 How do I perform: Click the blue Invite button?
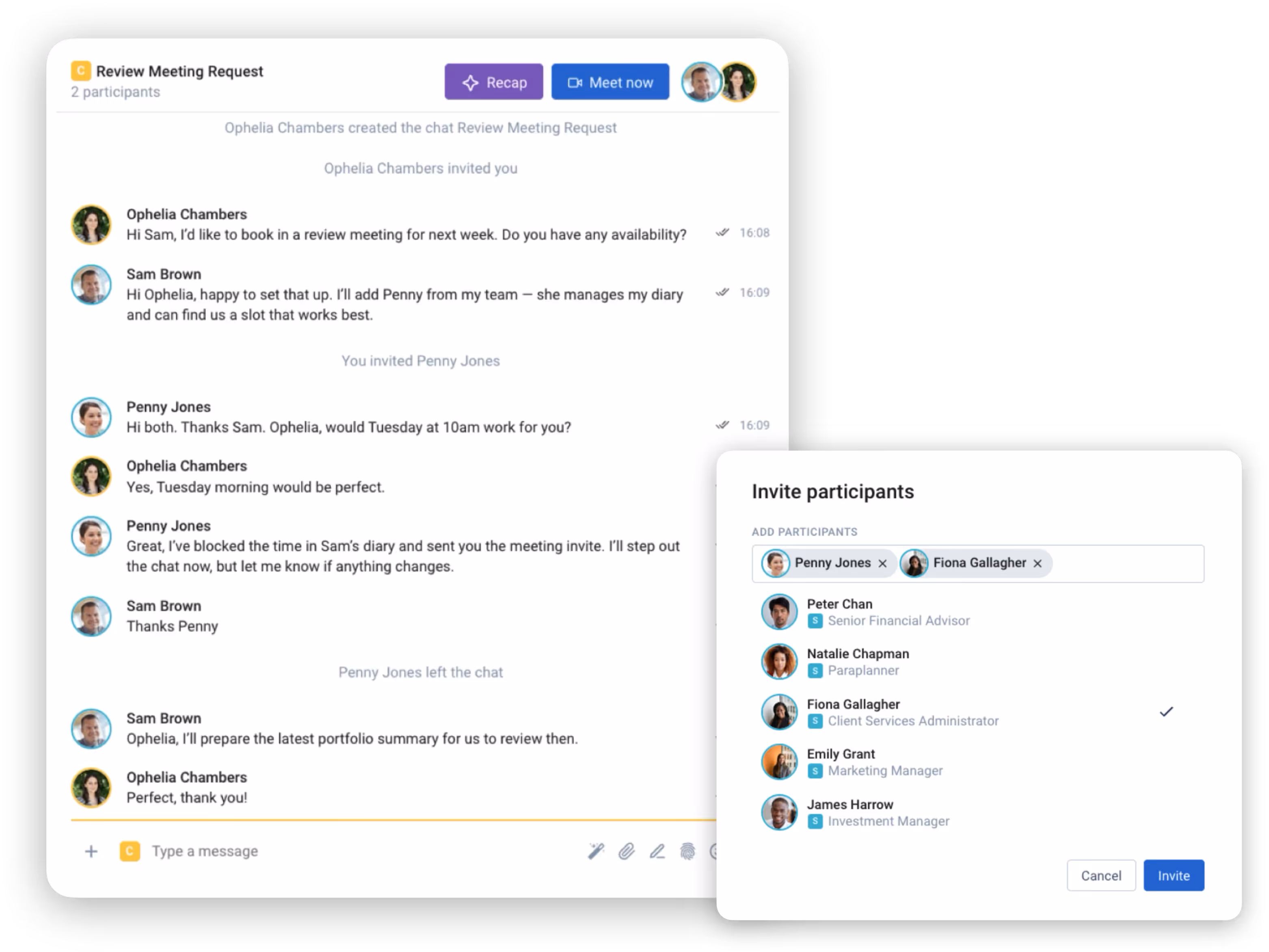(1173, 875)
